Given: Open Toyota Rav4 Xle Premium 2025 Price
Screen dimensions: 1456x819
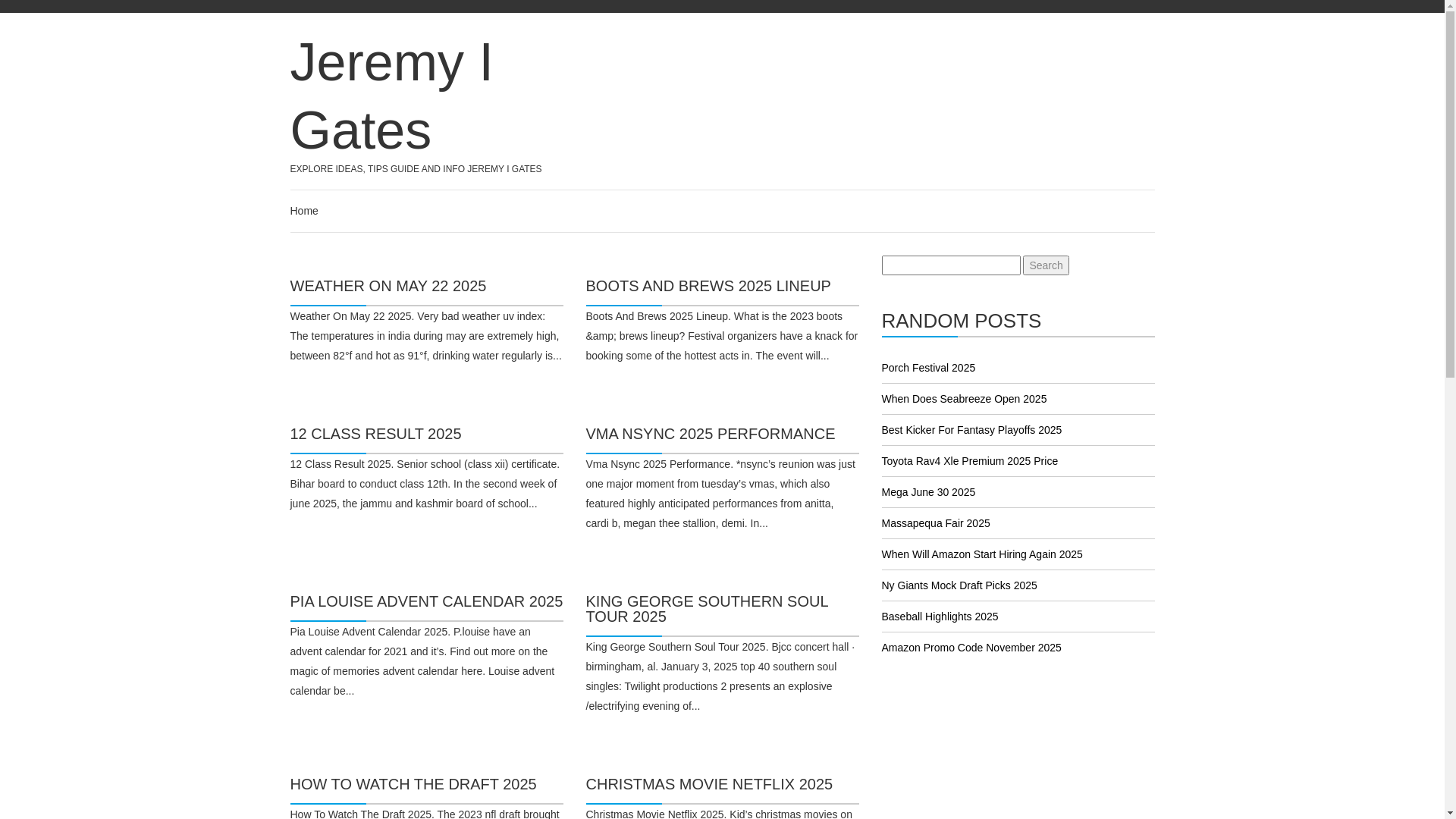Looking at the screenshot, I should pyautogui.click(x=969, y=461).
